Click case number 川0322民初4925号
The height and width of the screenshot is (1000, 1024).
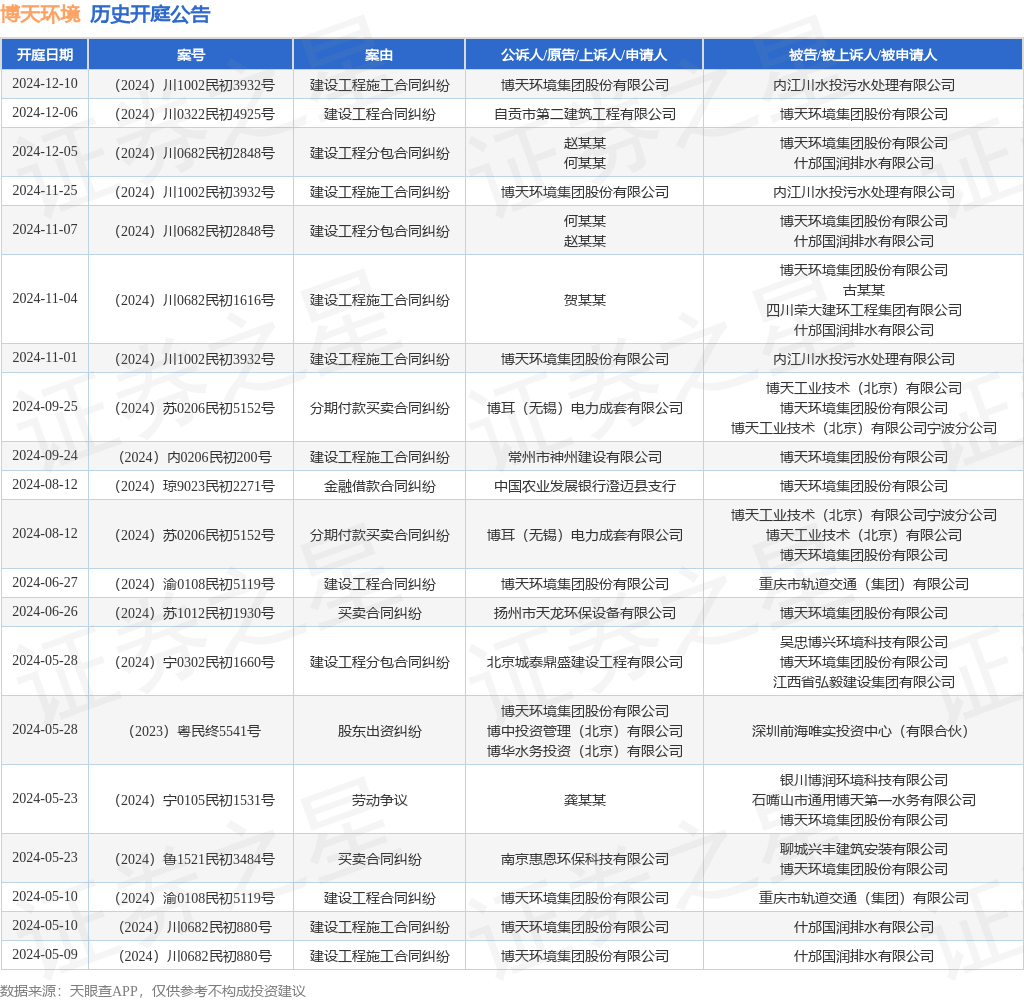[195, 114]
